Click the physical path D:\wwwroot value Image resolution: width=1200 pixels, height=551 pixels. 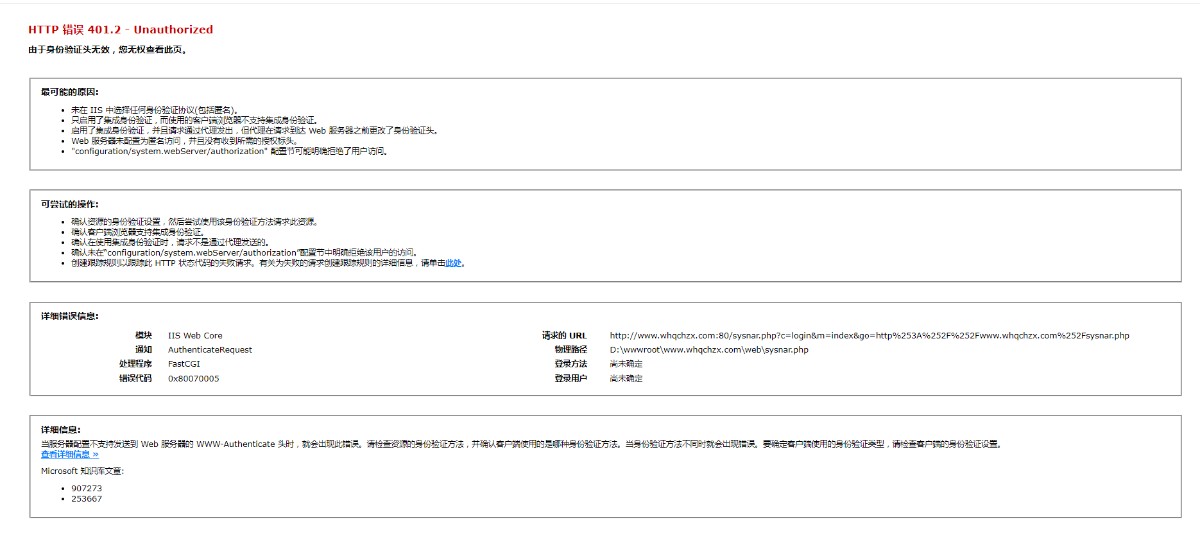tap(708, 350)
